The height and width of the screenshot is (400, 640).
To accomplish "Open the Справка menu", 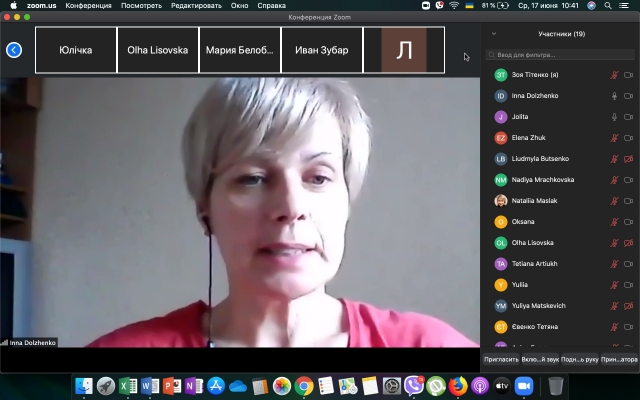I will [x=271, y=6].
